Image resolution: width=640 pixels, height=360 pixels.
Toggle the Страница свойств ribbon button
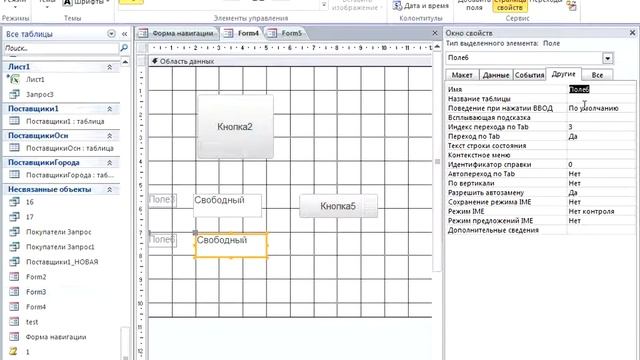(x=509, y=6)
